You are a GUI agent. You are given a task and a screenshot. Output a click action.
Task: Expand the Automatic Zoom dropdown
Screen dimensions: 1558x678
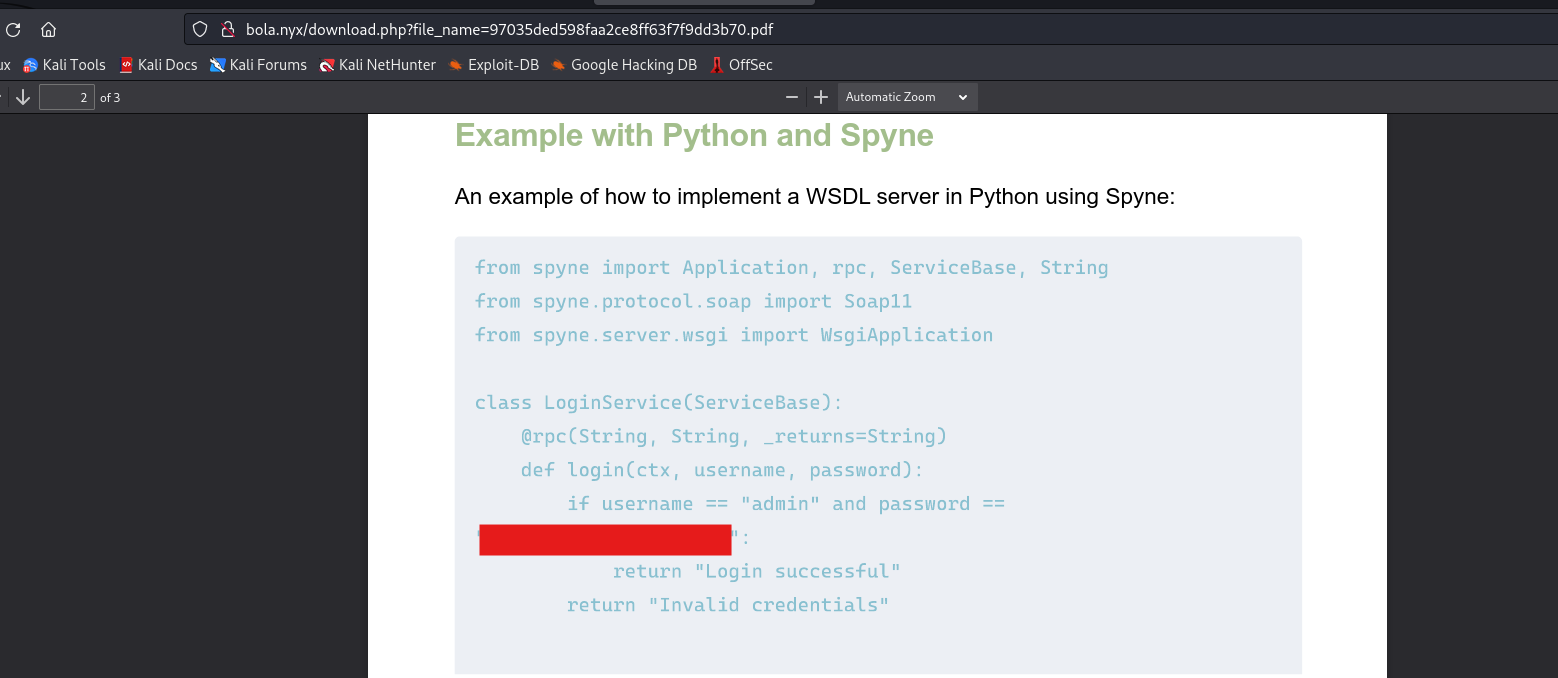[906, 97]
